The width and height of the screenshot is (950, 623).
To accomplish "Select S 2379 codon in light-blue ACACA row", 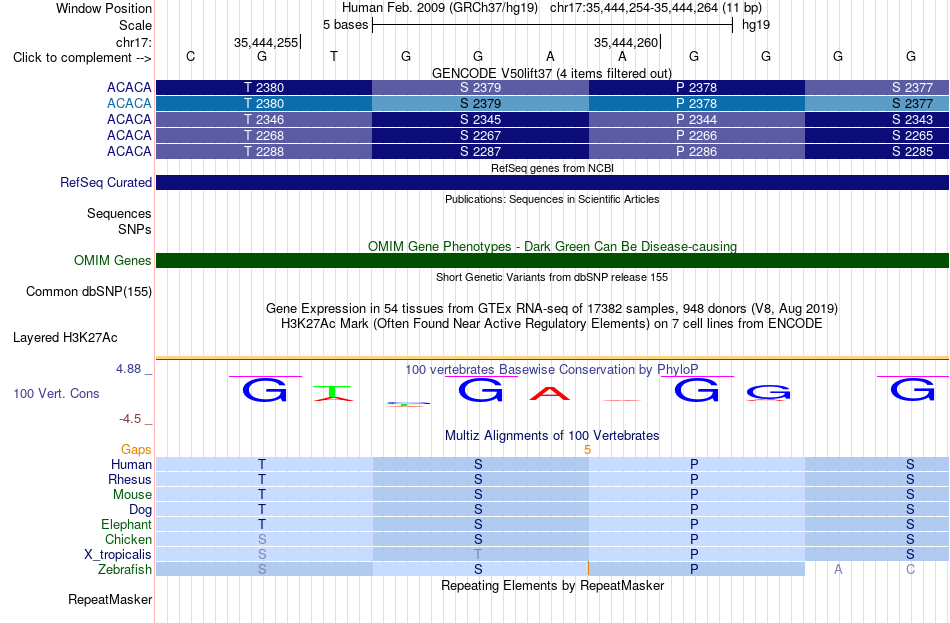I will click(x=480, y=103).
